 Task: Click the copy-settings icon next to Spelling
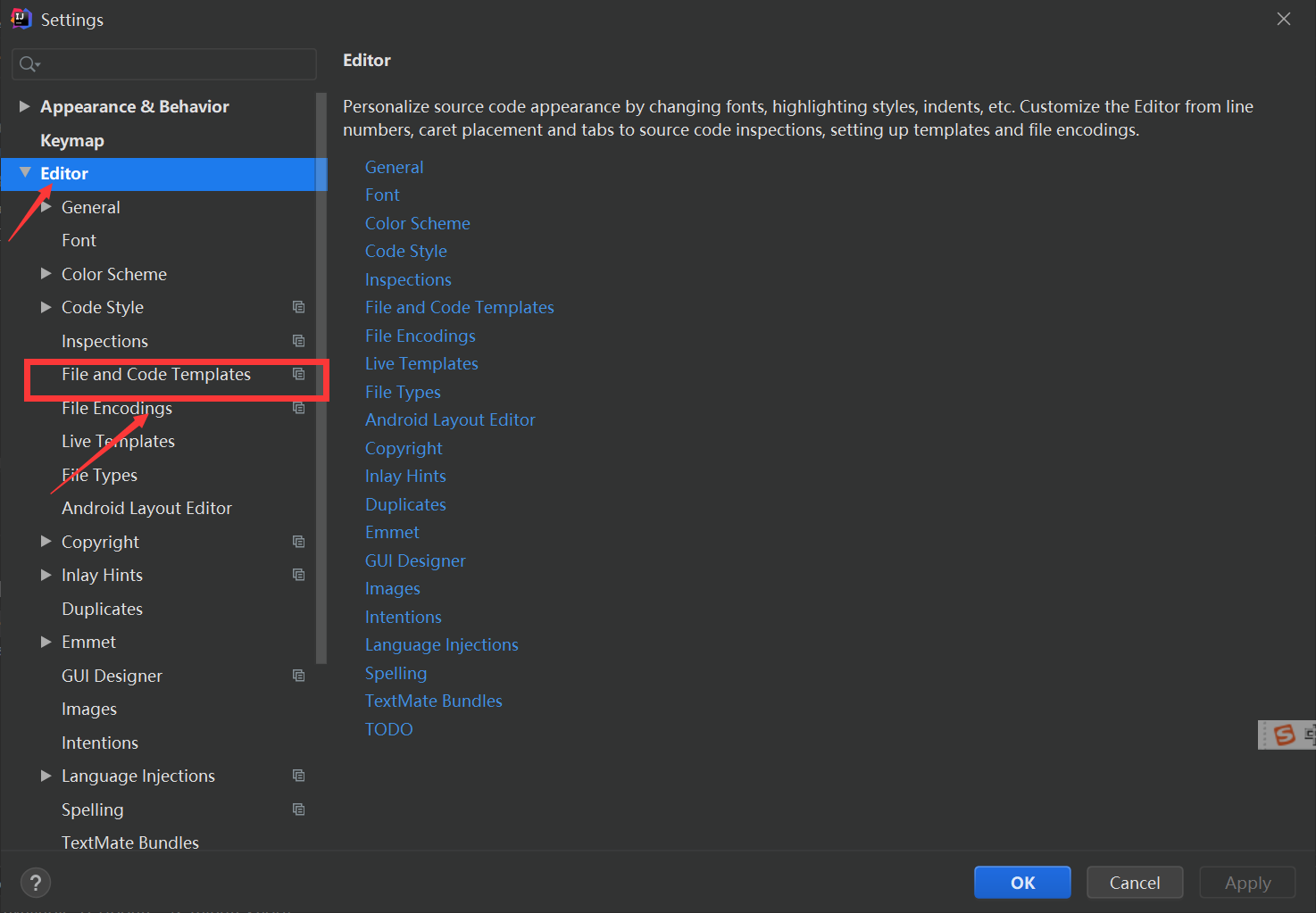coord(298,809)
